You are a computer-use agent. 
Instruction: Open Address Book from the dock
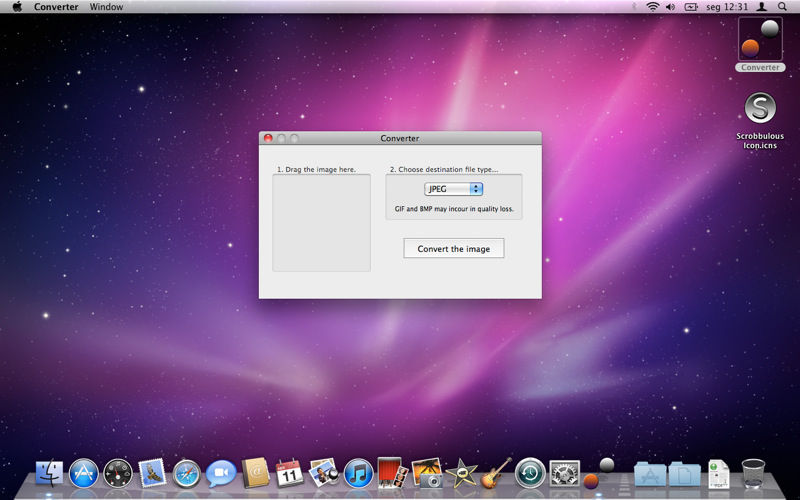[x=255, y=473]
